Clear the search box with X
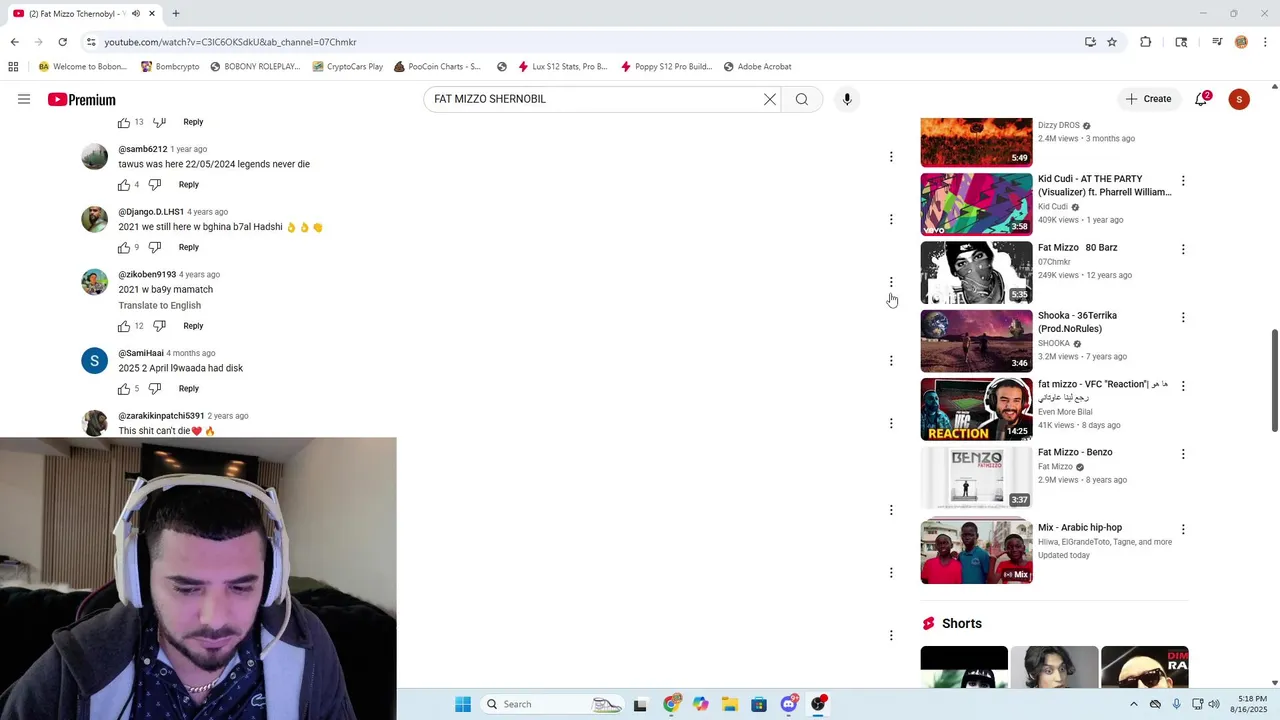Screen dimensions: 1280x720 (x=770, y=99)
